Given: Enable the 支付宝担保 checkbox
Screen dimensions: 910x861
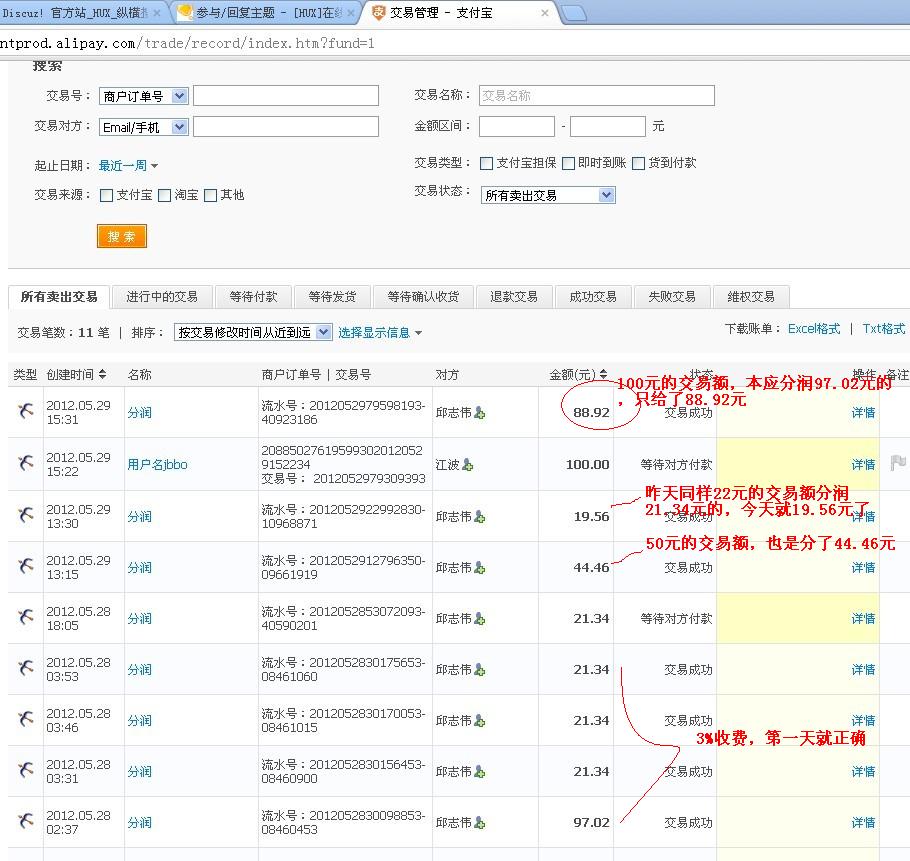Looking at the screenshot, I should (x=487, y=163).
